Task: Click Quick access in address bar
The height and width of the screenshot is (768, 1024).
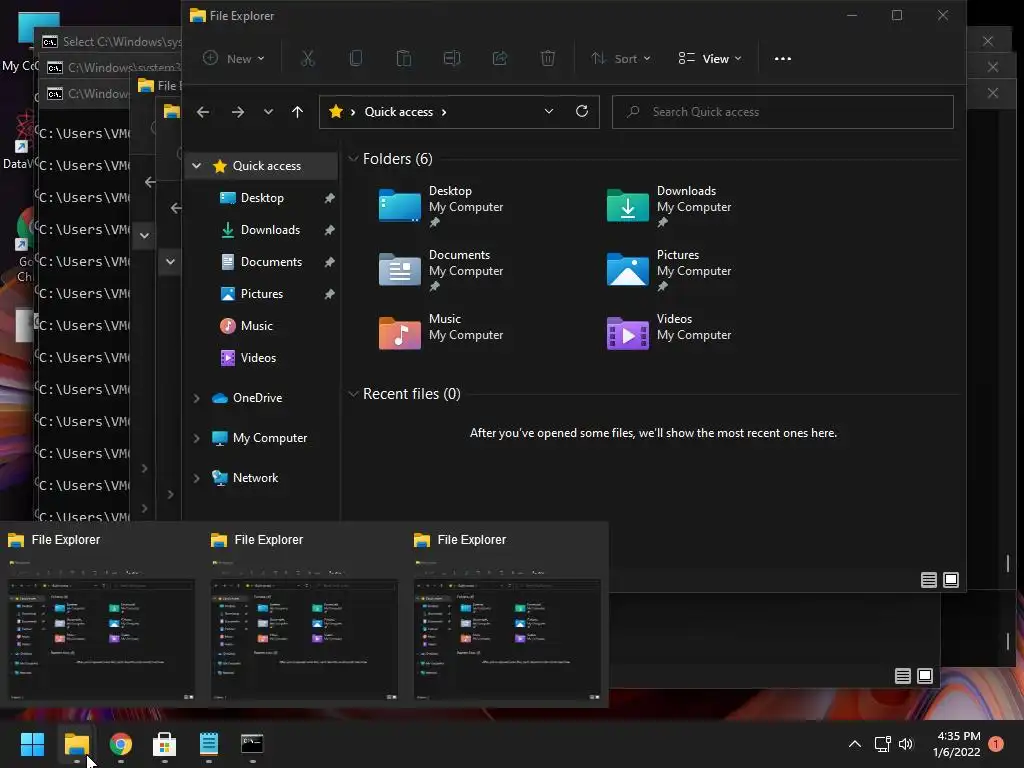Action: (x=398, y=112)
